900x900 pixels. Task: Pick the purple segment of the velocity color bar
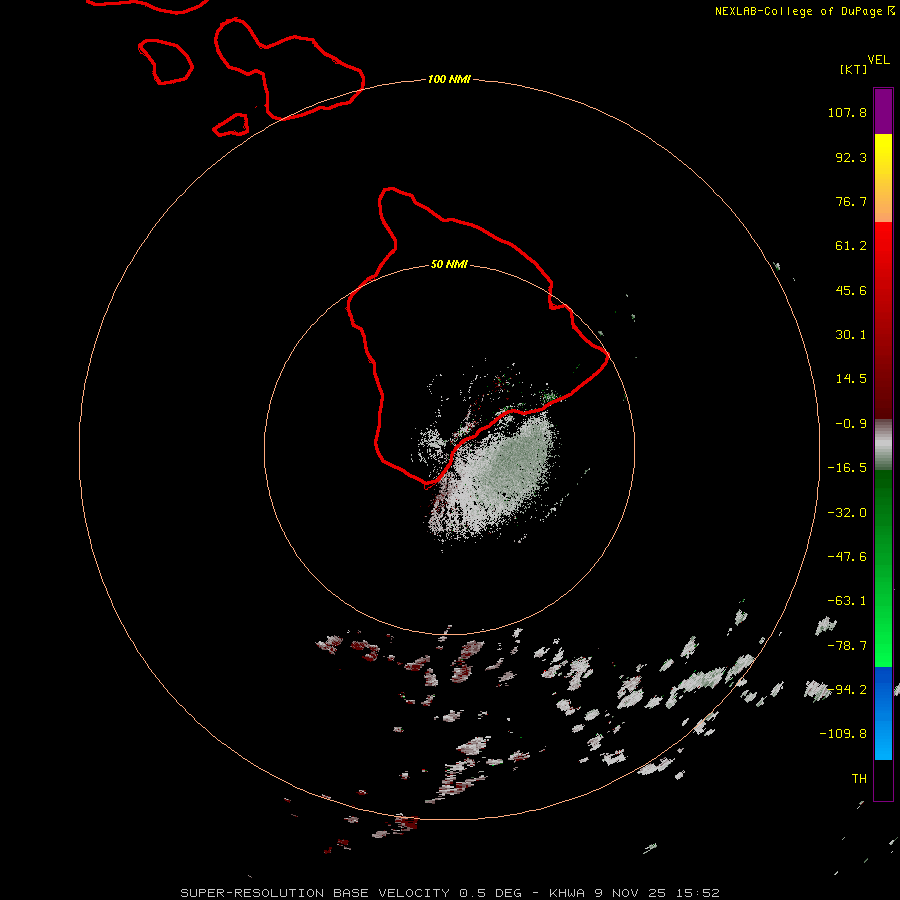883,111
